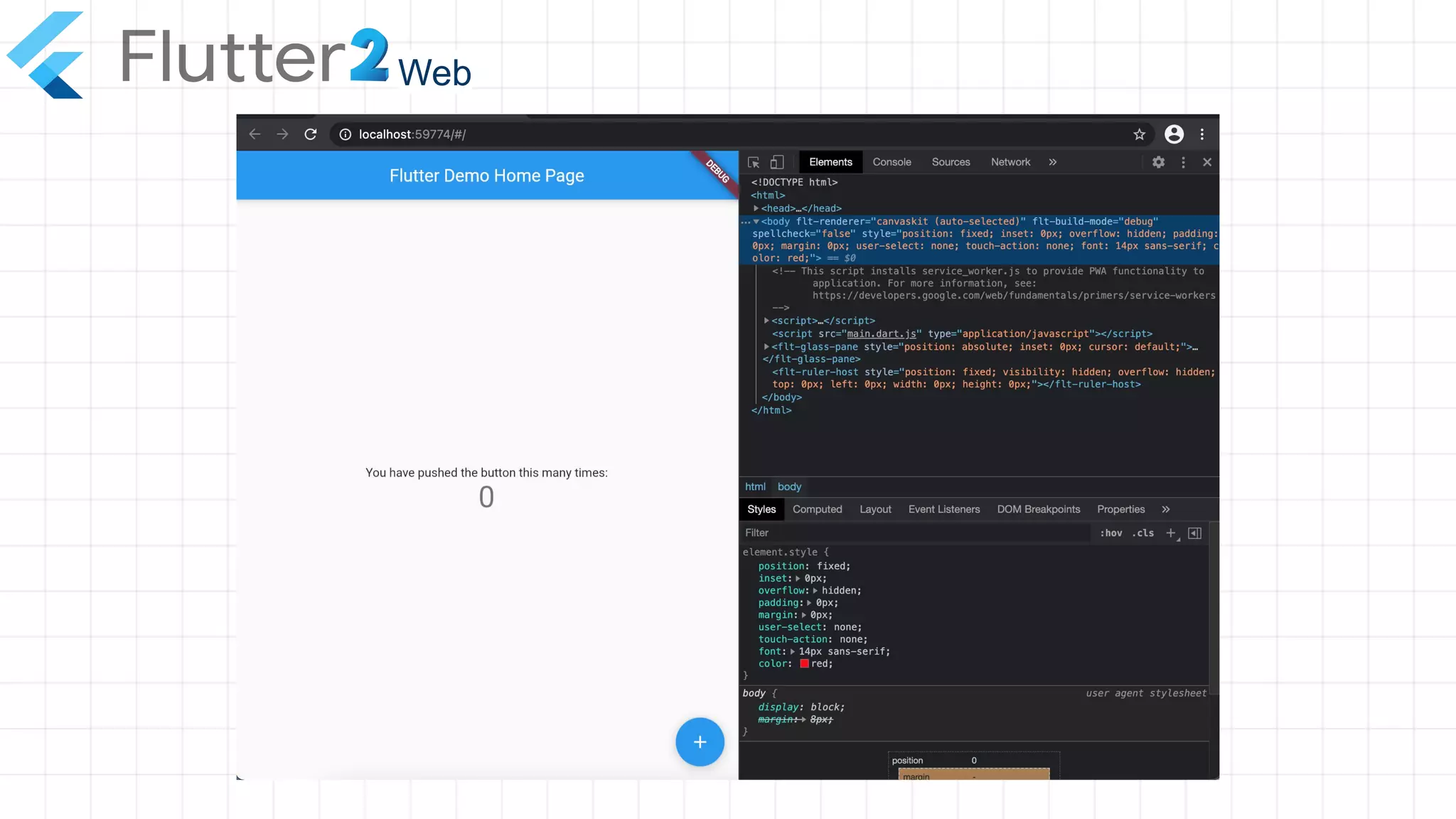1456x819 pixels.
Task: Select the Styles pane tab
Action: [x=761, y=509]
